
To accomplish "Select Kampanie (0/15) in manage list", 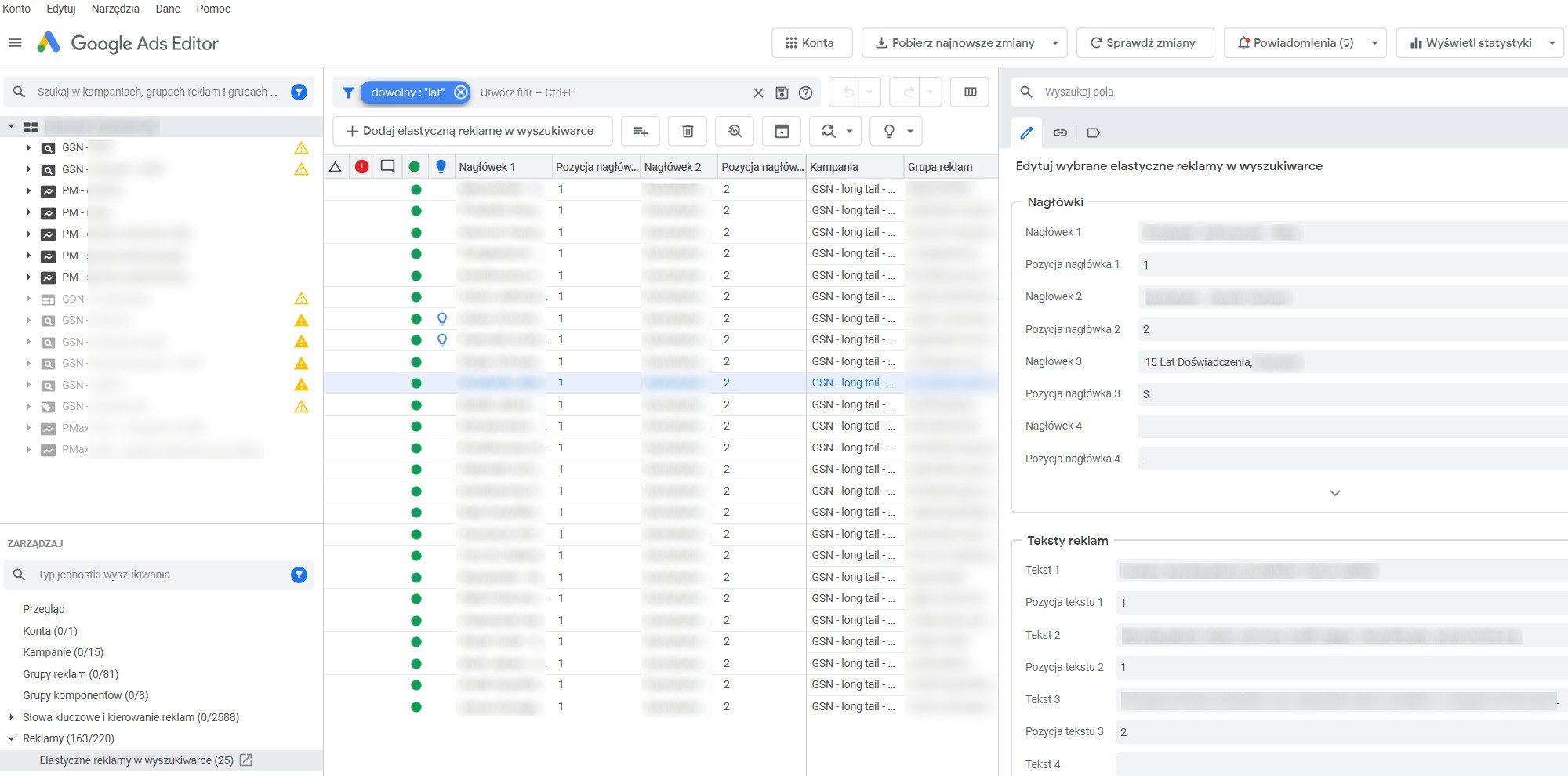I will (x=64, y=652).
